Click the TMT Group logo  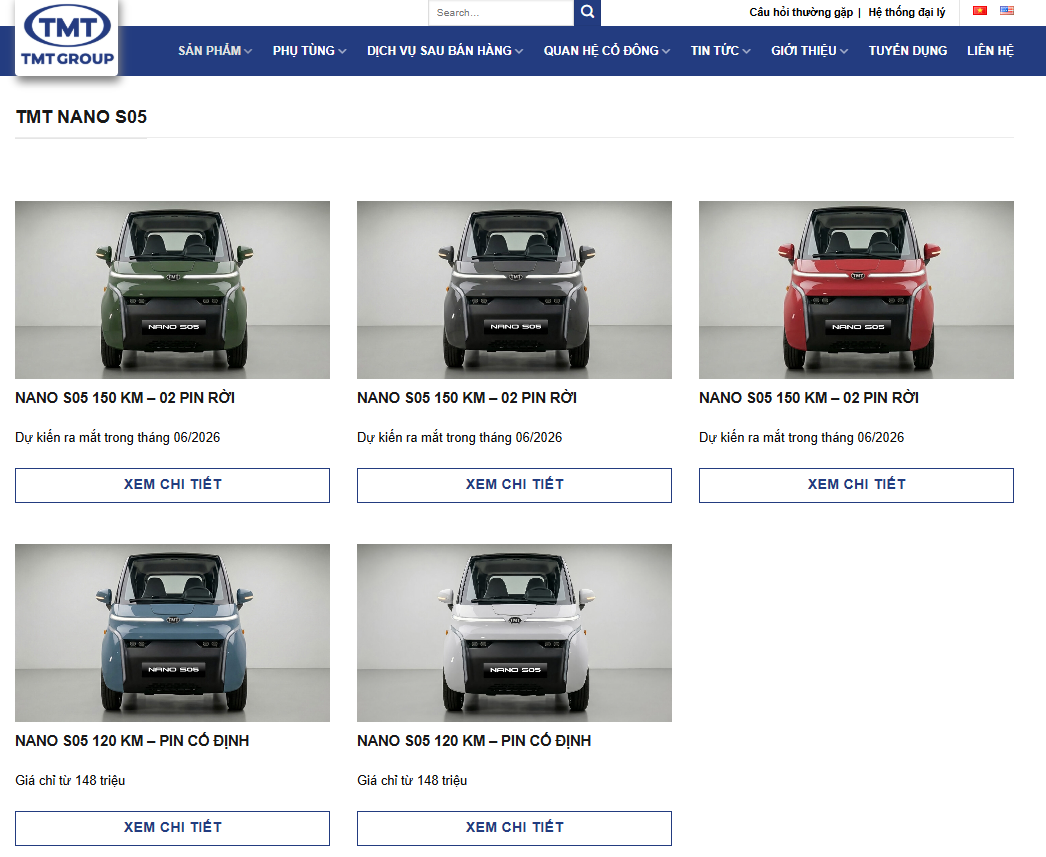(x=67, y=36)
